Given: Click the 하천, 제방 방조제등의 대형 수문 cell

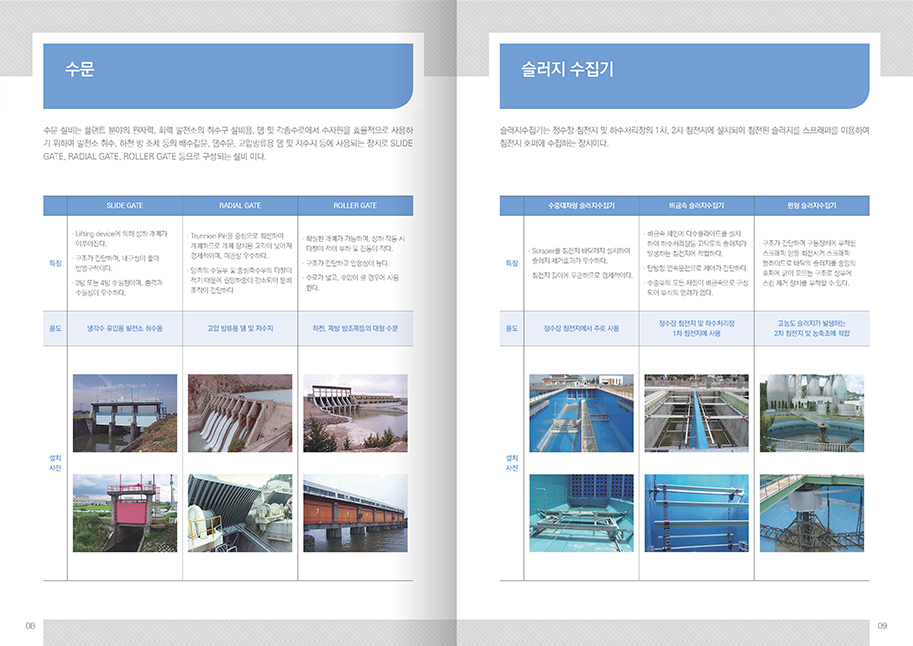Looking at the screenshot, I should 355,328.
